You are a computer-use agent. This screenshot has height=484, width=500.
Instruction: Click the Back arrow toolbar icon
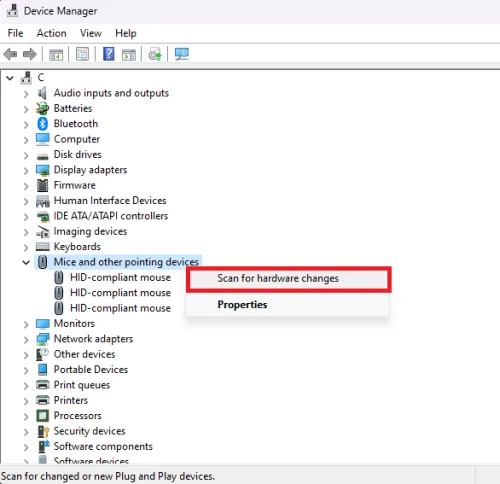[x=10, y=54]
